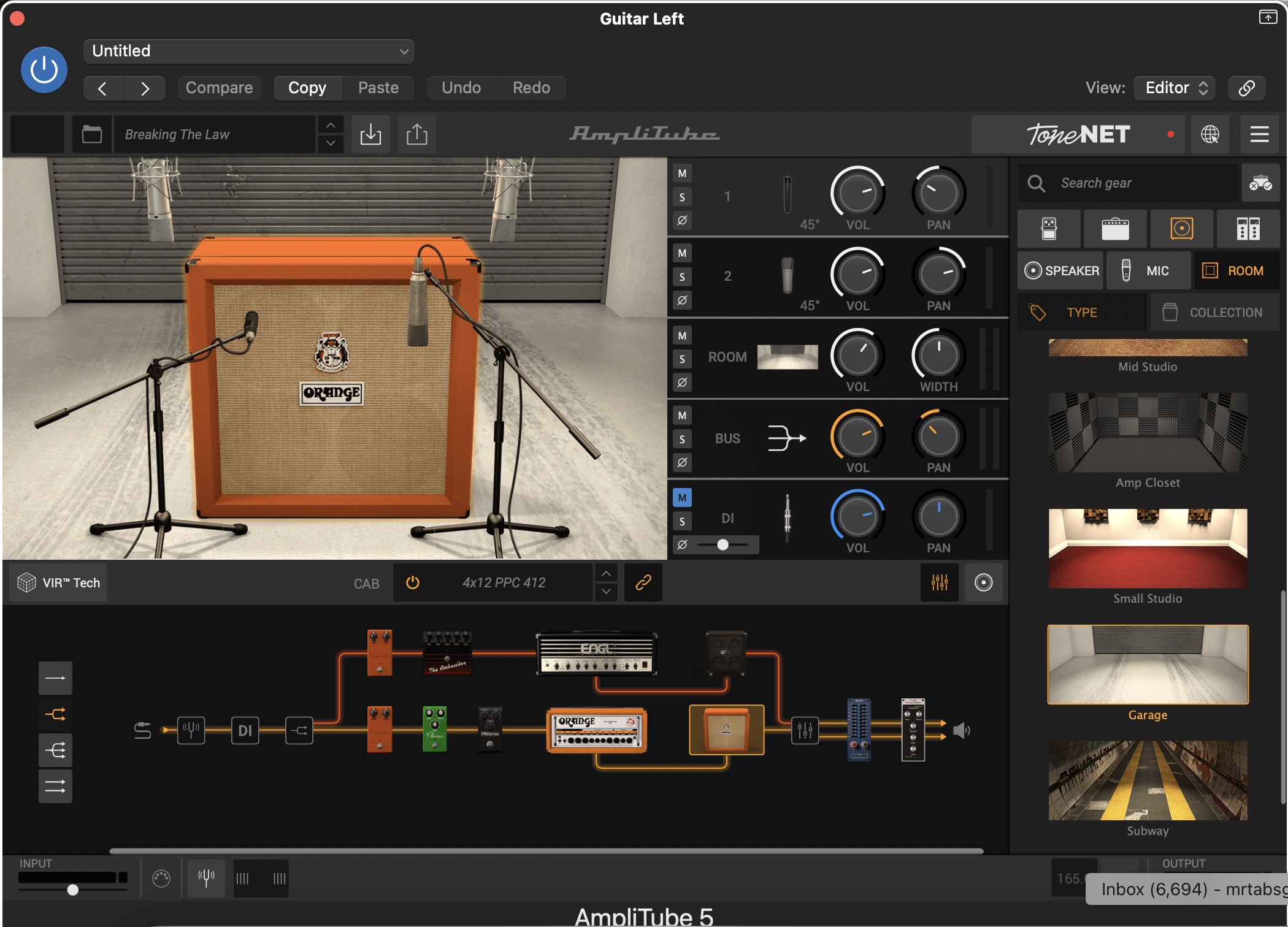Click mic 1 VOL knob

(x=857, y=193)
